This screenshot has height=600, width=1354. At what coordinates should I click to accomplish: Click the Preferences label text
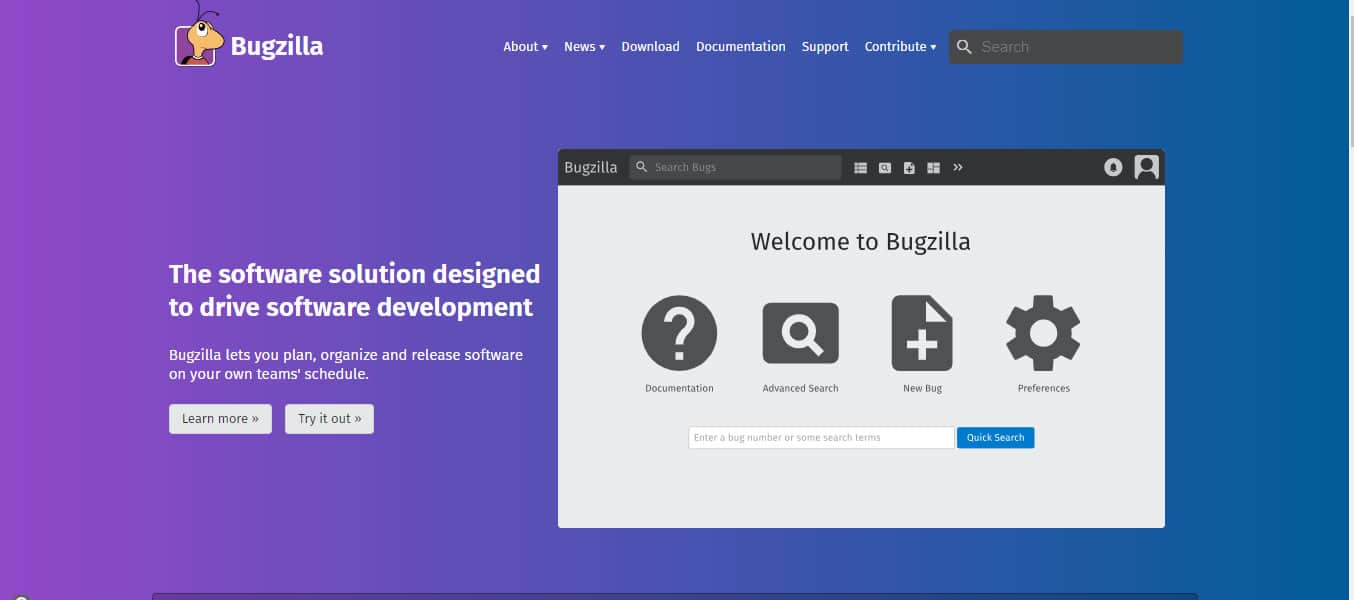(1043, 388)
